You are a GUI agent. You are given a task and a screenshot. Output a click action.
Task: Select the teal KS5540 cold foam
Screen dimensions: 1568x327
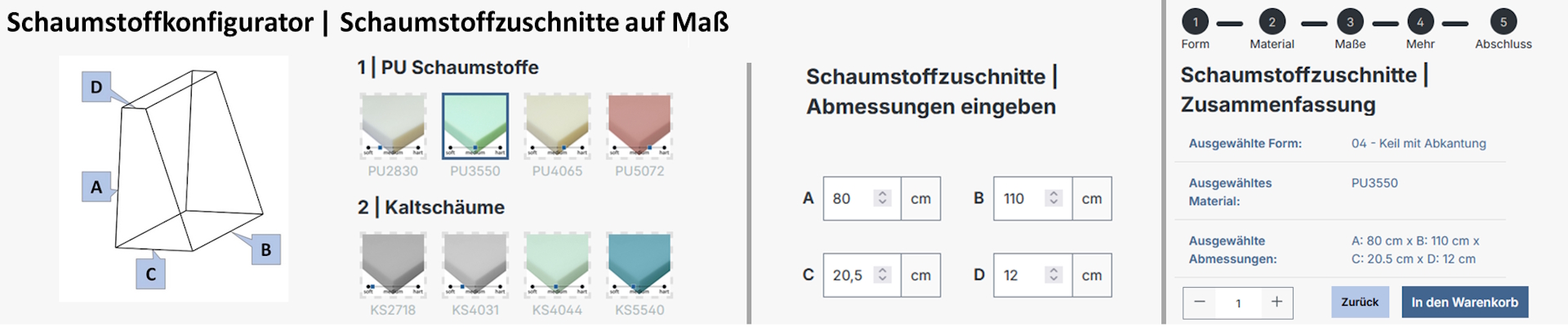coord(639,264)
